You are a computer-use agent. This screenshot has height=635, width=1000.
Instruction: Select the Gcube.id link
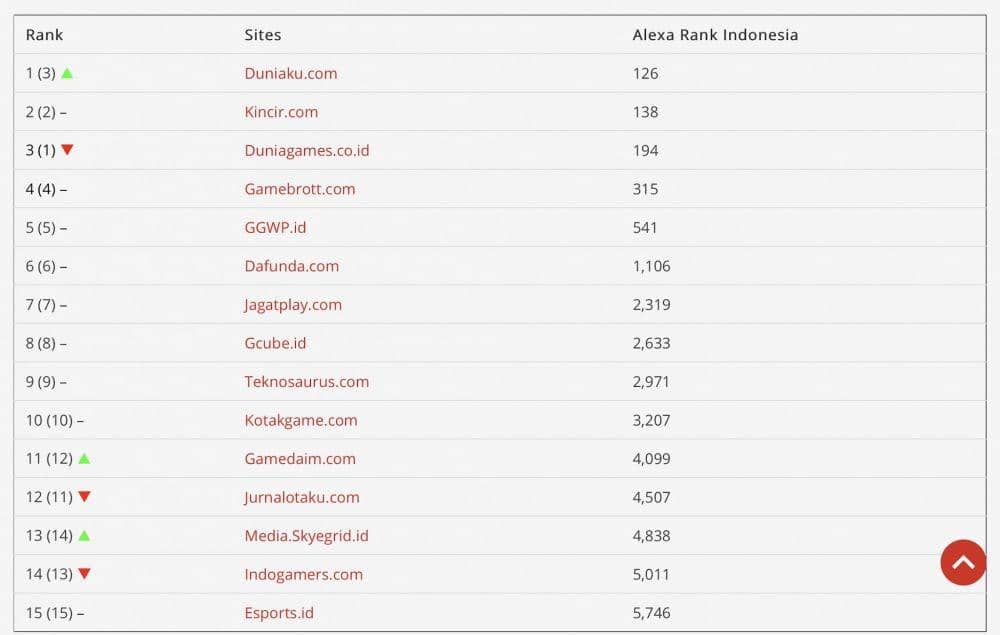click(x=275, y=343)
